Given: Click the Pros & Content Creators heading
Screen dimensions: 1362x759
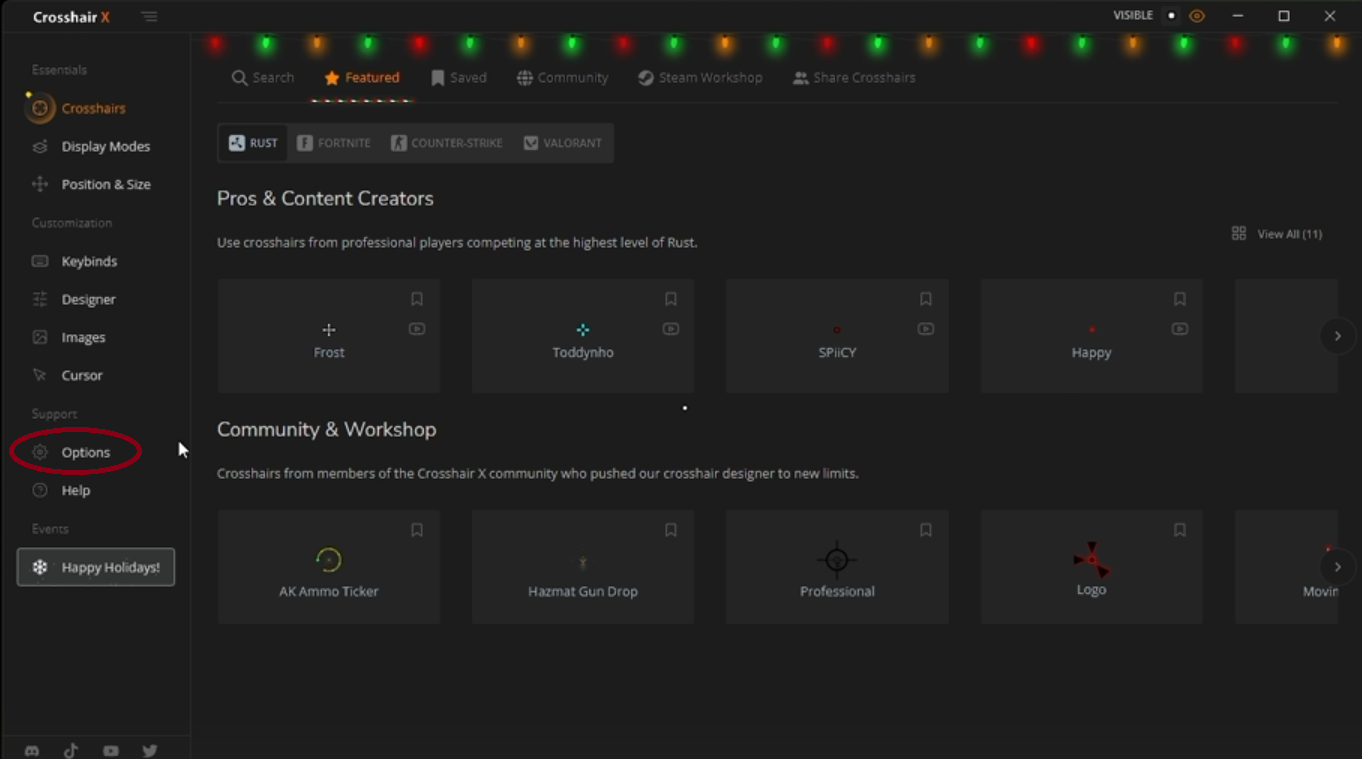Looking at the screenshot, I should click(x=325, y=198).
